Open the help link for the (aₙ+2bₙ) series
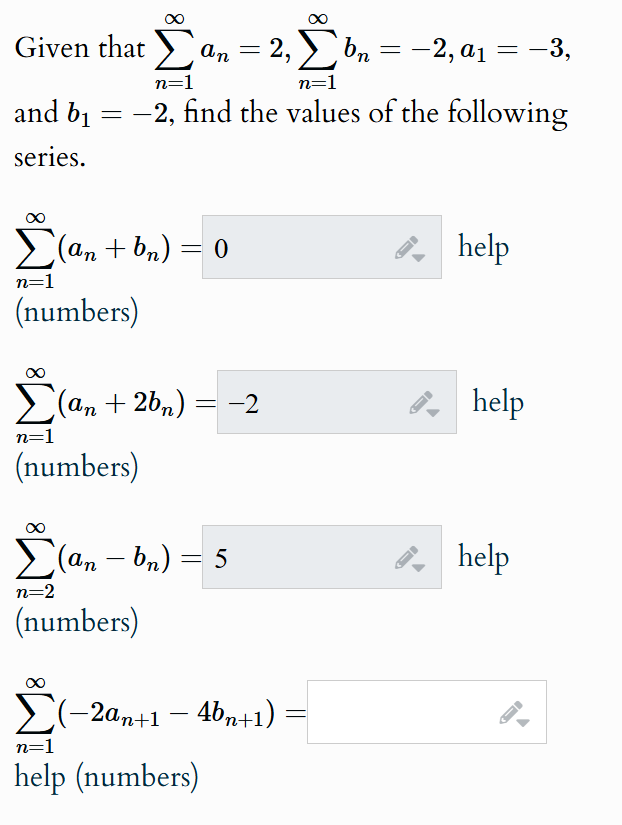The width and height of the screenshot is (622, 825). click(499, 401)
